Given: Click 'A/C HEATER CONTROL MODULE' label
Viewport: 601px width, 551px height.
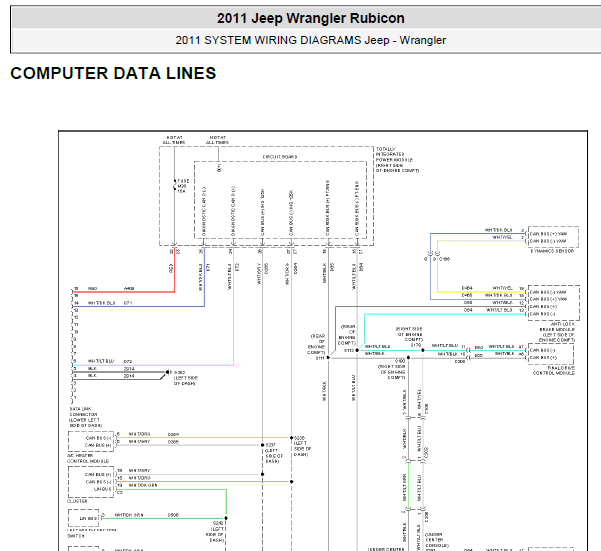Looking at the screenshot, I should [x=88, y=458].
